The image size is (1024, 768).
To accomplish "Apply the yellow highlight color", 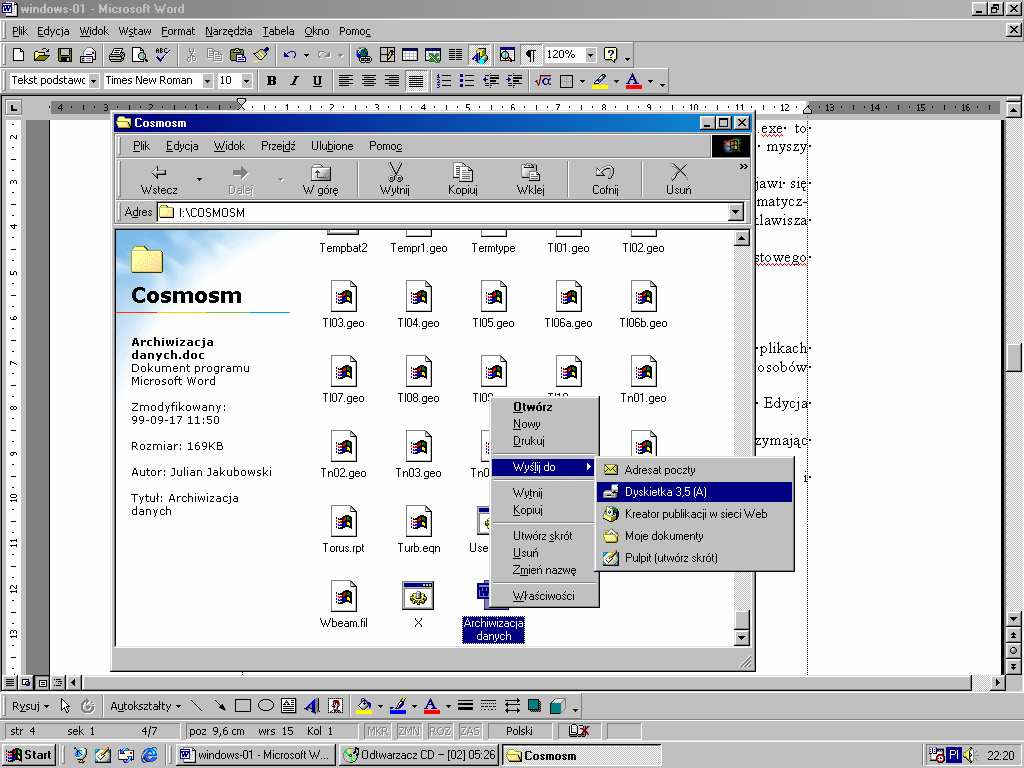I will click(600, 81).
